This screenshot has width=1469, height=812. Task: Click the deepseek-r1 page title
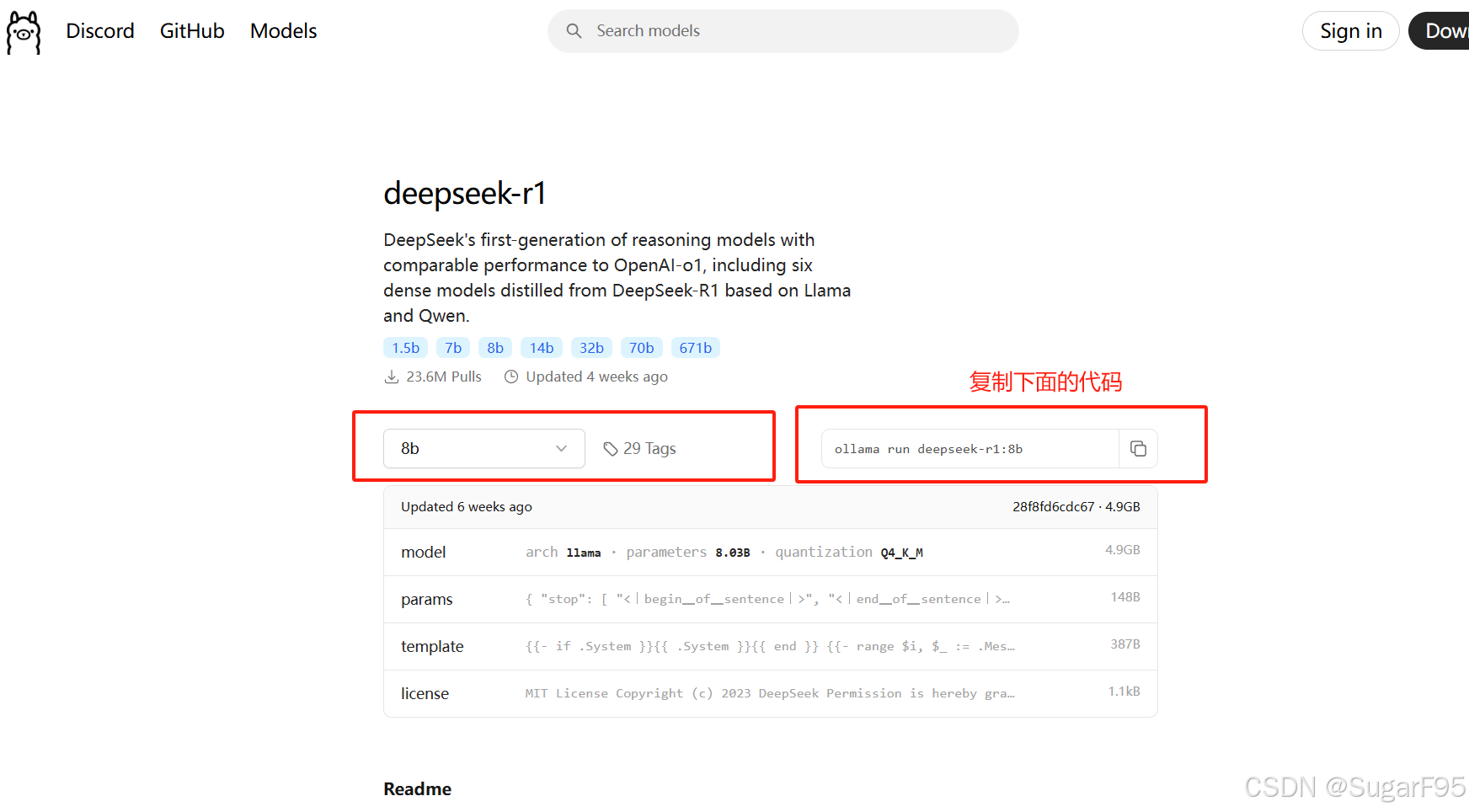point(465,194)
